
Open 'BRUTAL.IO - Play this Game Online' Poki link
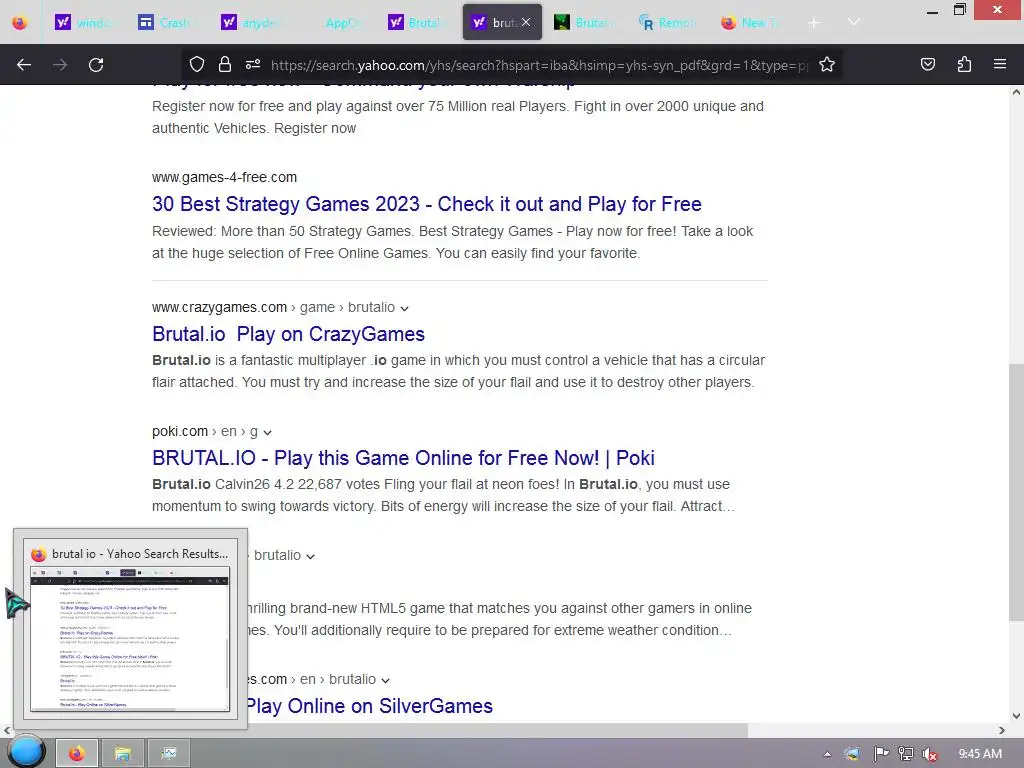(x=403, y=458)
